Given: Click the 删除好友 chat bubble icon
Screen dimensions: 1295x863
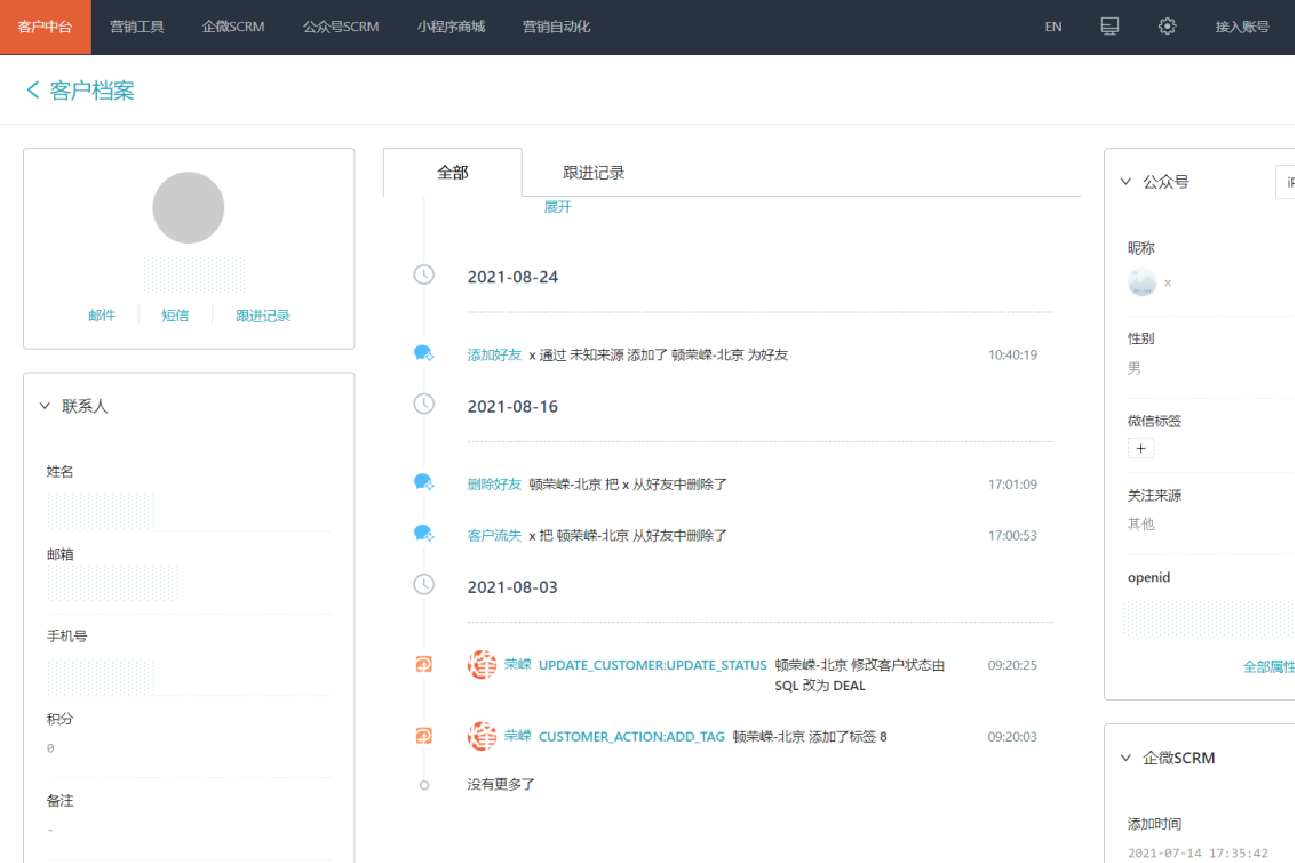Looking at the screenshot, I should coord(424,483).
